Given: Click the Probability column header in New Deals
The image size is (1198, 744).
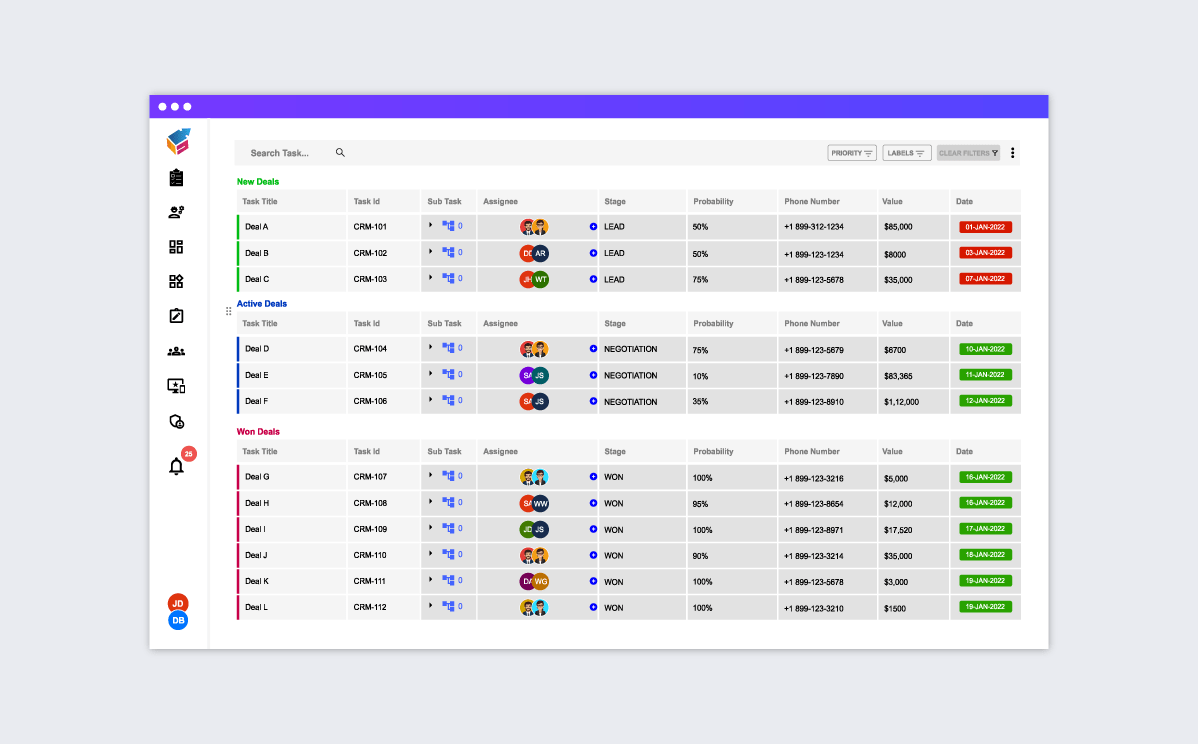Looking at the screenshot, I should pos(713,202).
